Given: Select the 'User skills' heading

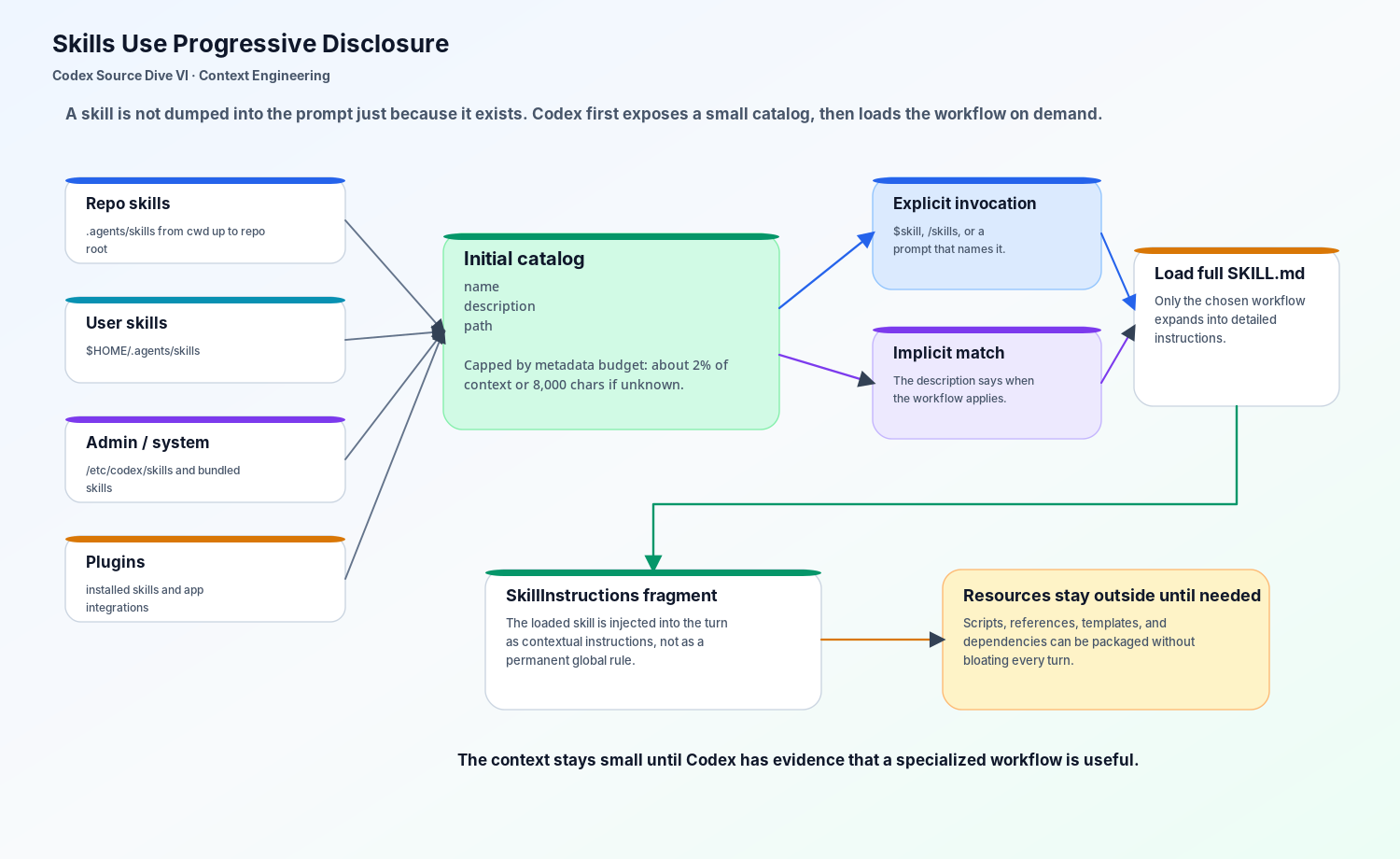Looking at the screenshot, I should (x=126, y=323).
